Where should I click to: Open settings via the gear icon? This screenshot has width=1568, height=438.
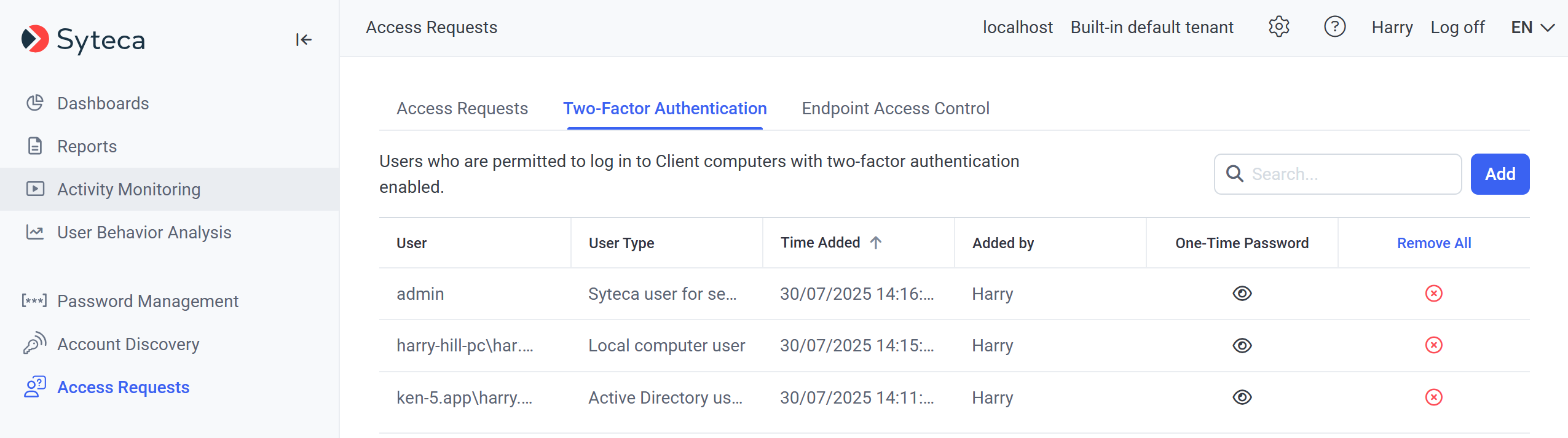pos(1278,27)
